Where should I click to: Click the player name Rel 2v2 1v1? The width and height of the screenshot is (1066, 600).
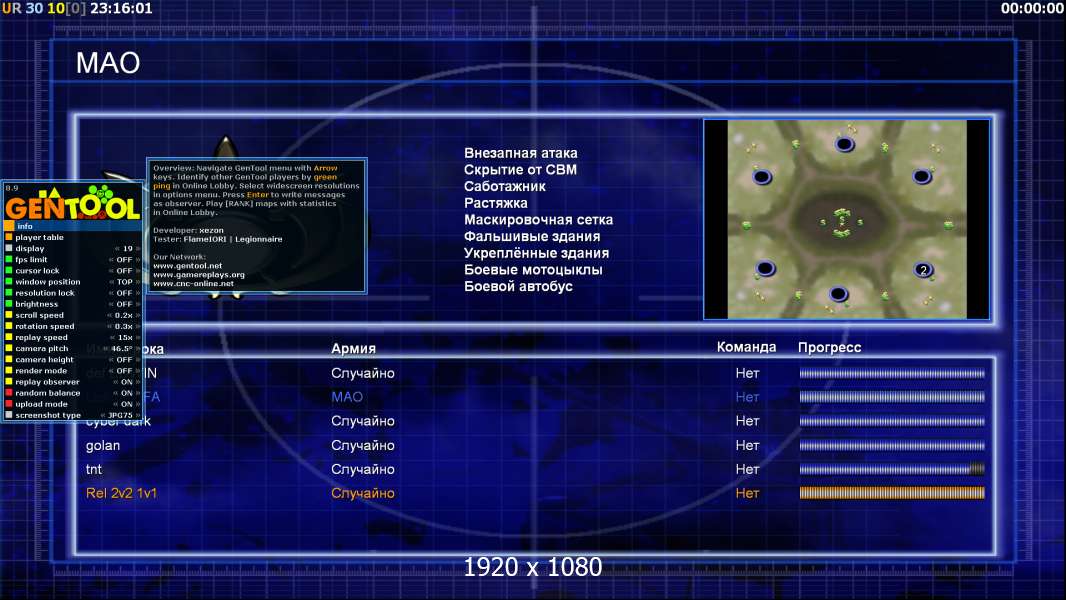(121, 493)
